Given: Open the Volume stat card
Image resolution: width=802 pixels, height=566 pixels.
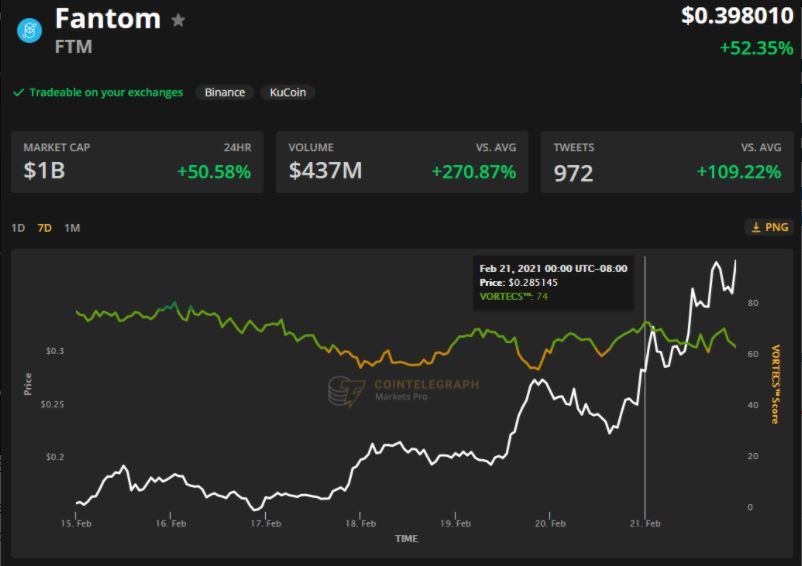Looking at the screenshot, I should [x=401, y=162].
